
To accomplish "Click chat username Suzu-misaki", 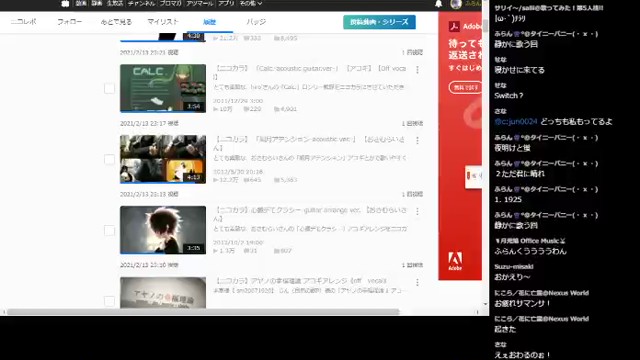I will [x=514, y=267].
